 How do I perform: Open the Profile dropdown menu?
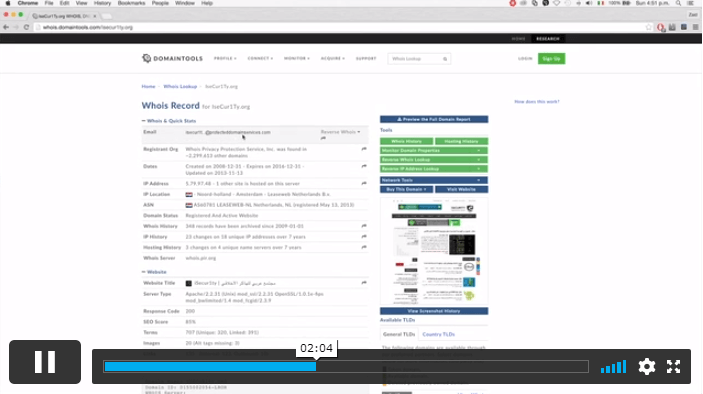point(225,58)
